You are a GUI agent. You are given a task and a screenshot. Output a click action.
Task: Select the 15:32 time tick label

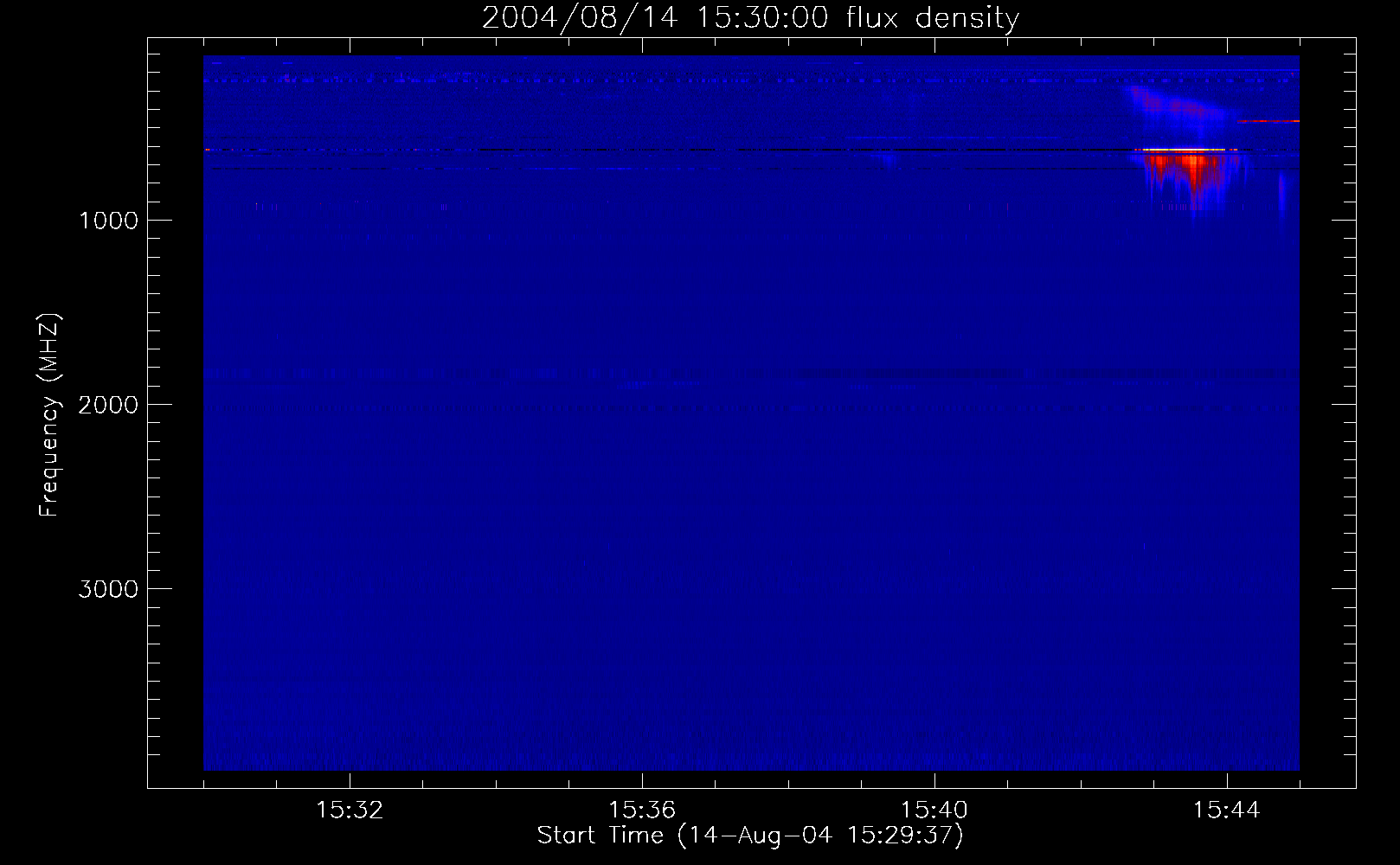tap(350, 811)
